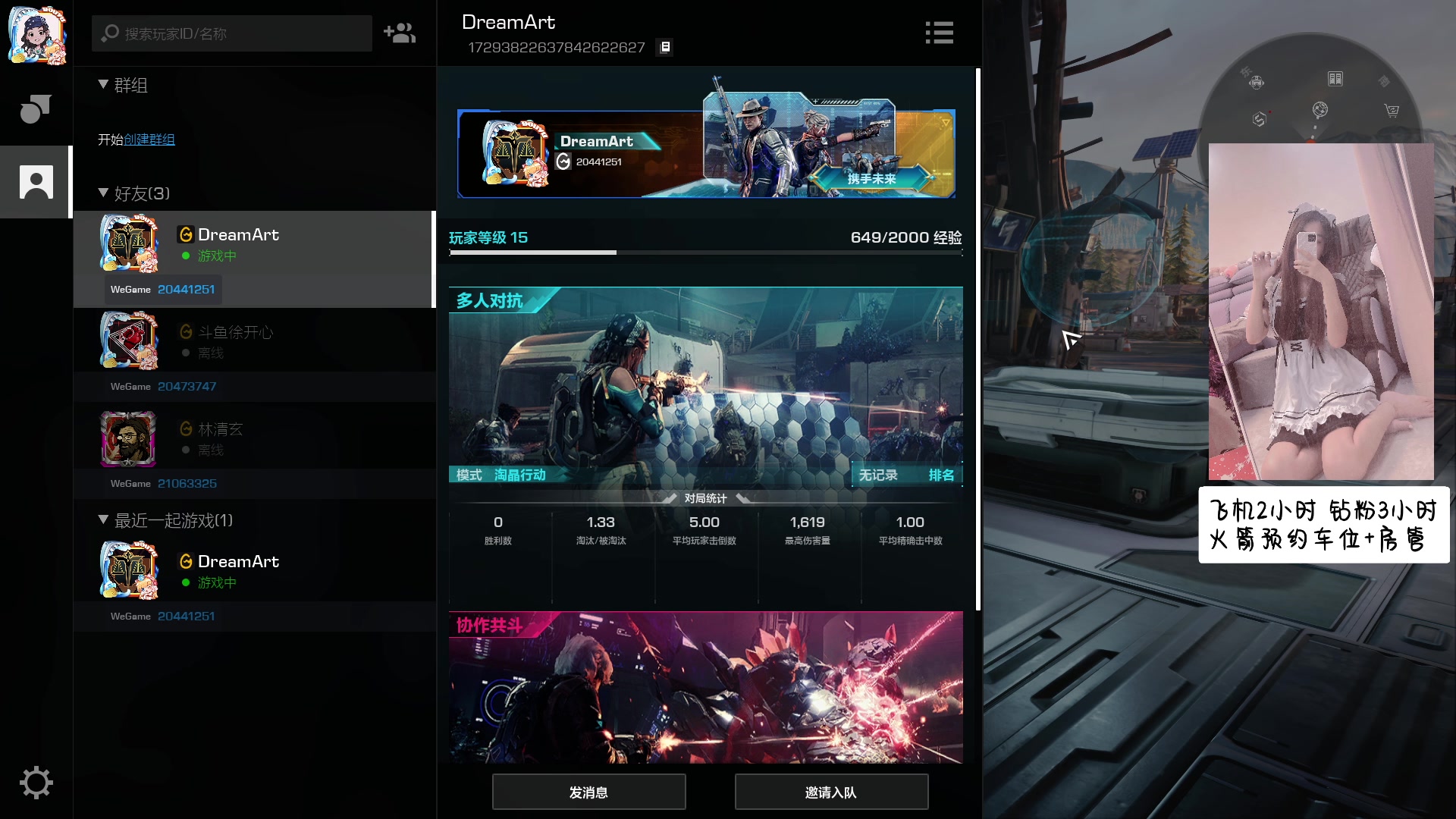
Task: Click the 淘晶行动 mode label
Action: [520, 475]
